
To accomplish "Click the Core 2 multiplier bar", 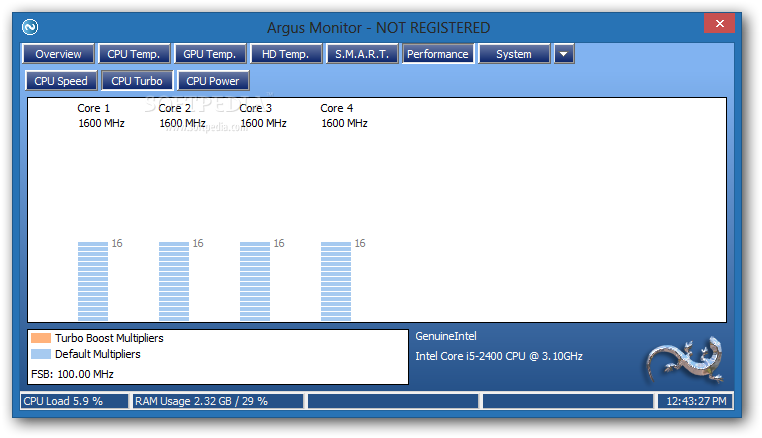I will pos(174,281).
